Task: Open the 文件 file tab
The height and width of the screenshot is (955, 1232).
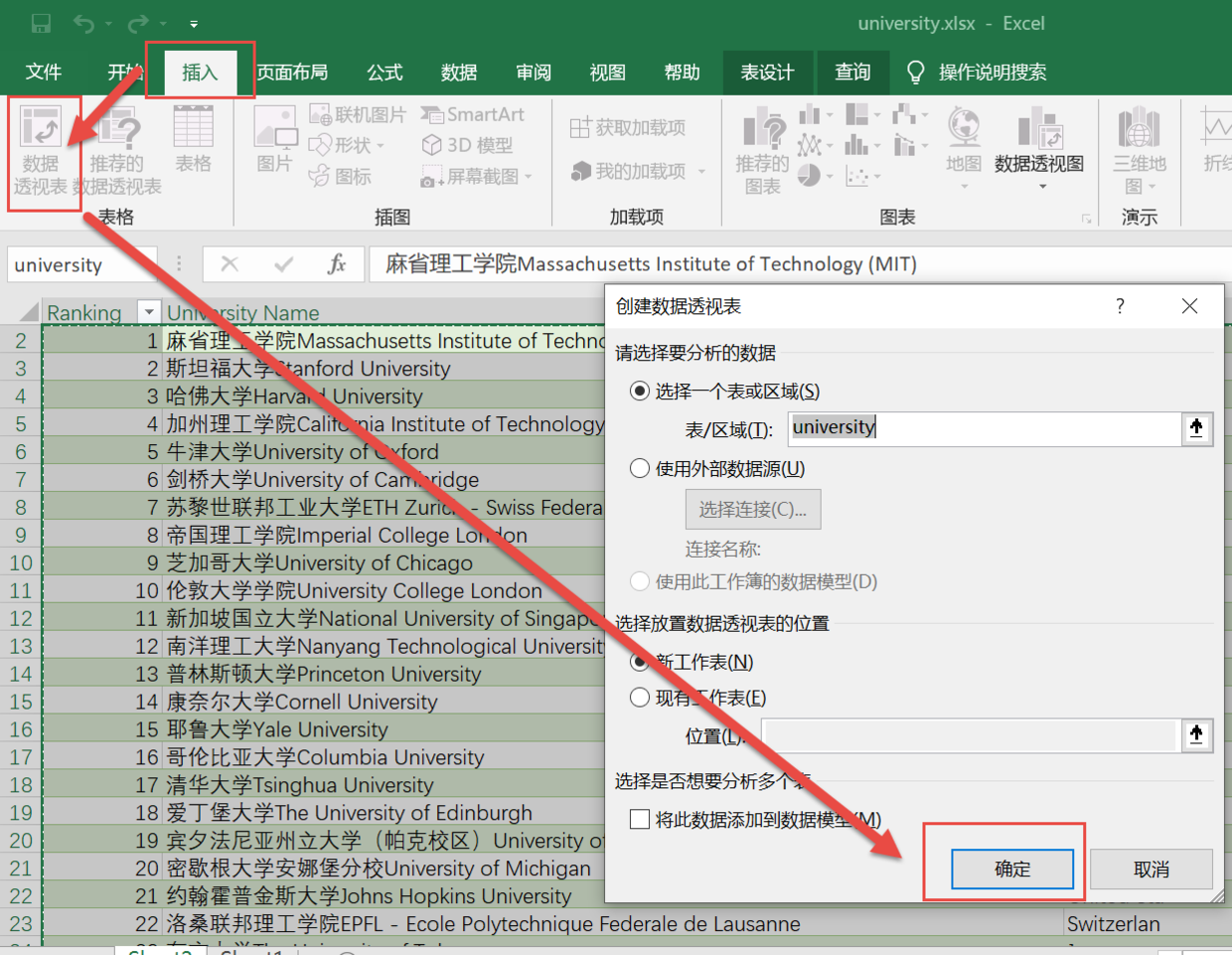Action: pyautogui.click(x=43, y=72)
